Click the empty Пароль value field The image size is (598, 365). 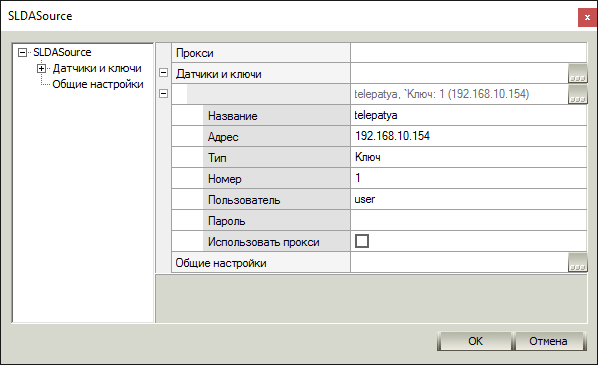468,220
